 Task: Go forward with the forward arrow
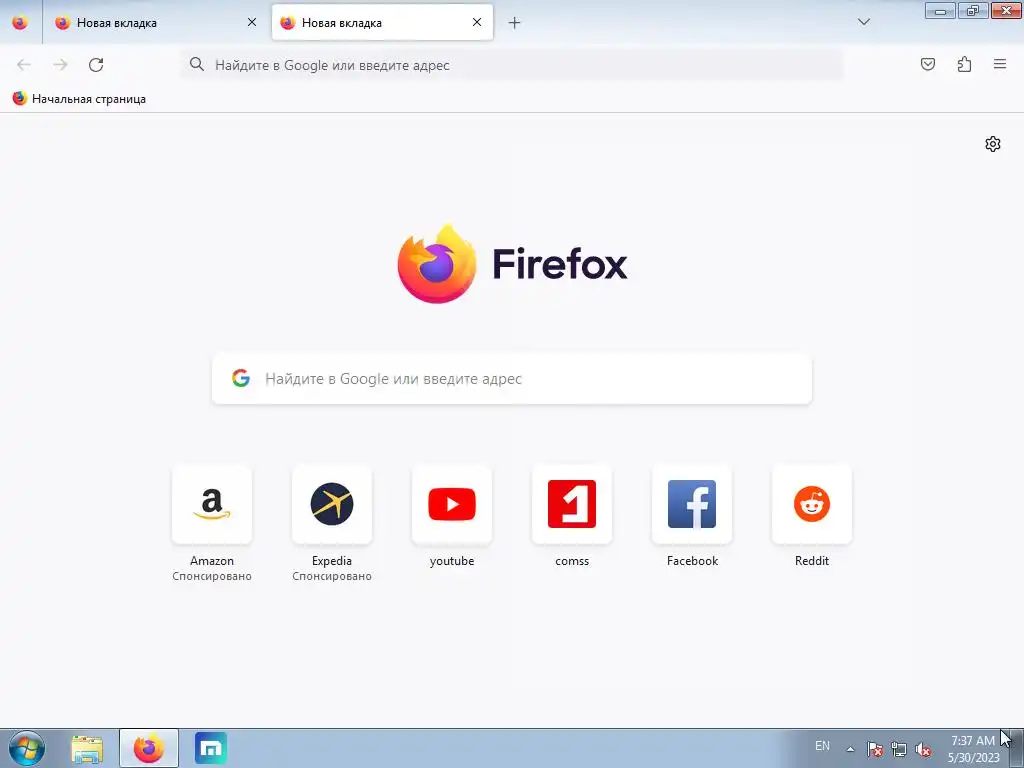point(60,65)
